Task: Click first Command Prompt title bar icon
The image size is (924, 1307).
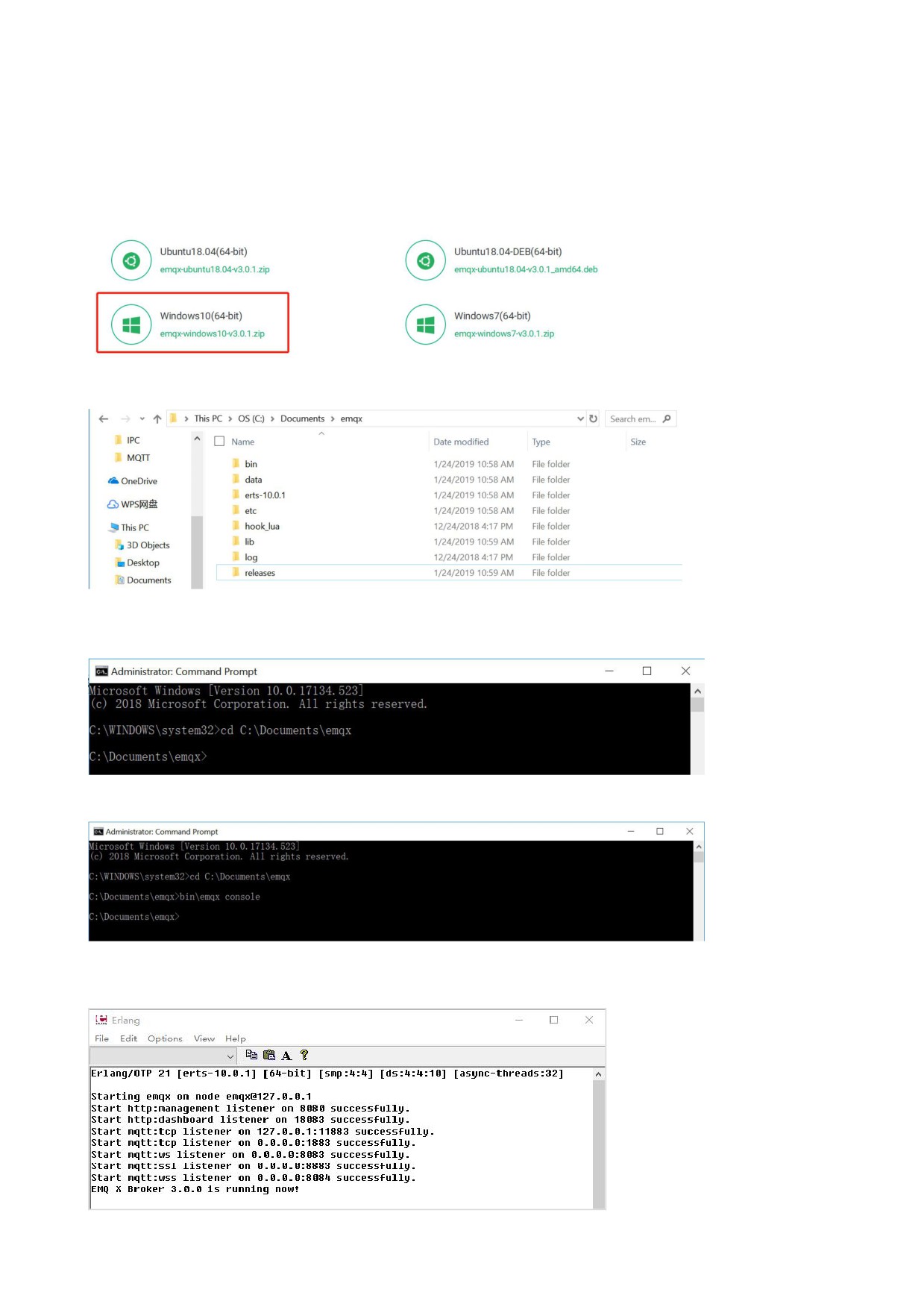Action: point(101,671)
